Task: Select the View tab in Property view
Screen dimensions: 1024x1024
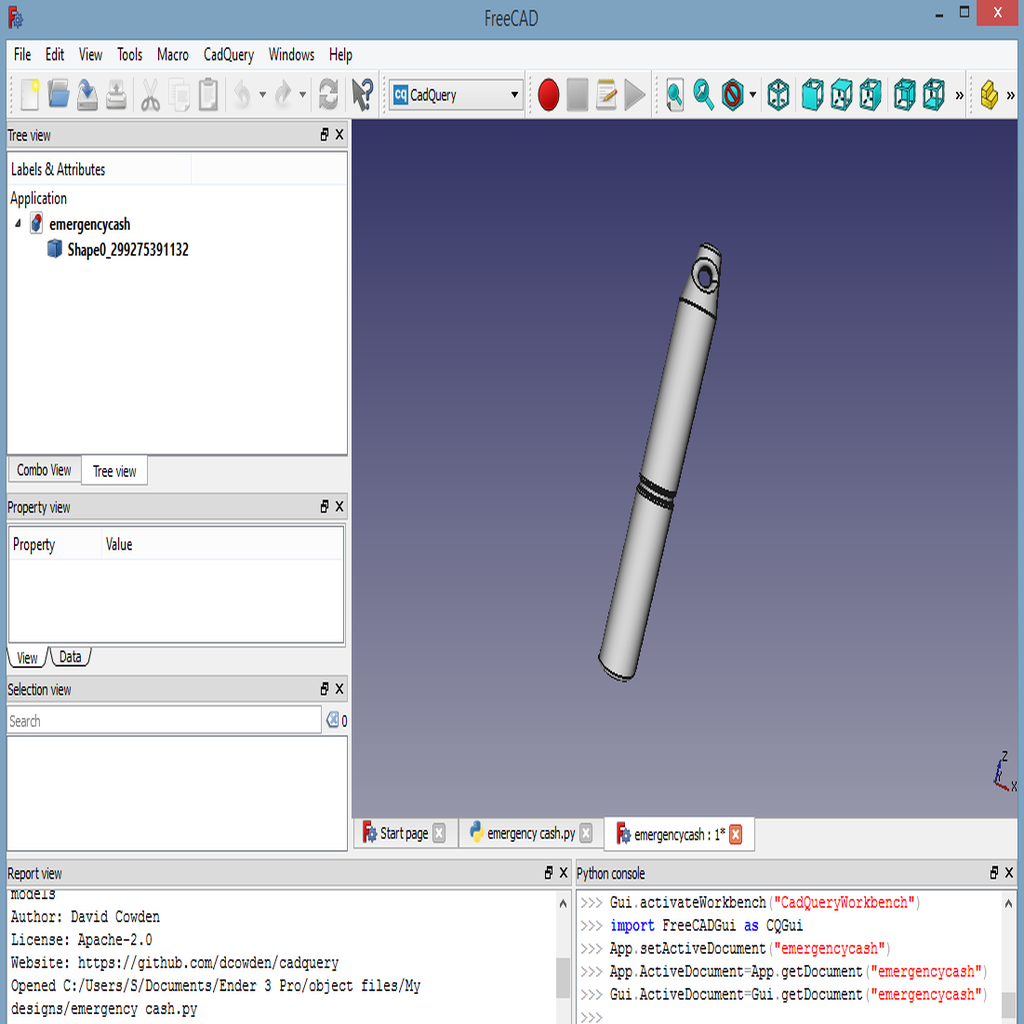Action: pyautogui.click(x=27, y=658)
